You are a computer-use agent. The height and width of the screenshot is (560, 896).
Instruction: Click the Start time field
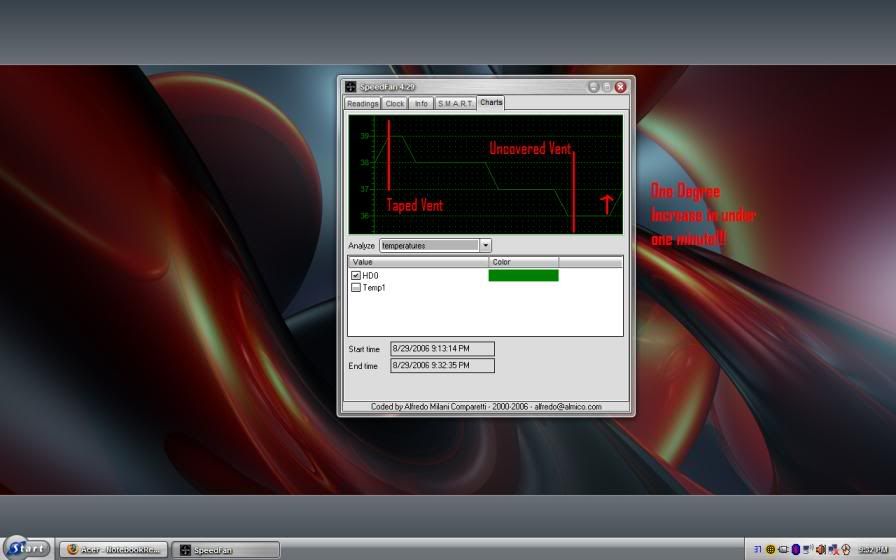click(442, 349)
